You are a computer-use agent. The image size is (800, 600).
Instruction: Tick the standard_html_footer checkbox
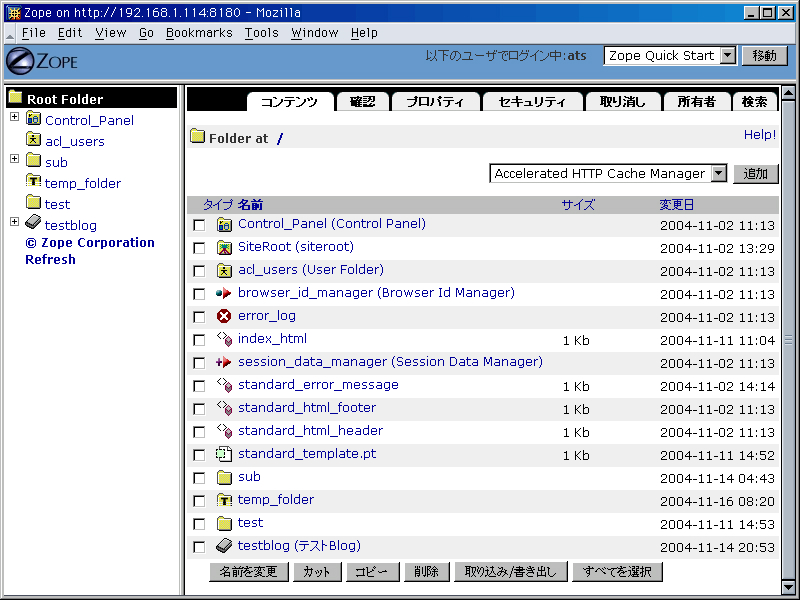(x=199, y=409)
